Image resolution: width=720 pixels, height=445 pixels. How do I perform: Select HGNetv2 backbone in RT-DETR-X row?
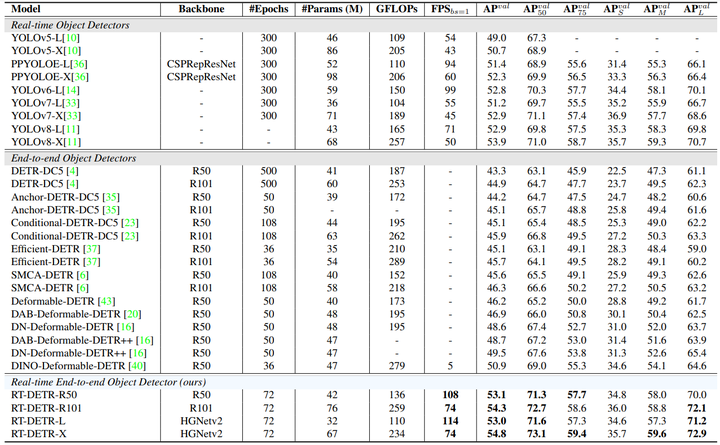(201, 434)
